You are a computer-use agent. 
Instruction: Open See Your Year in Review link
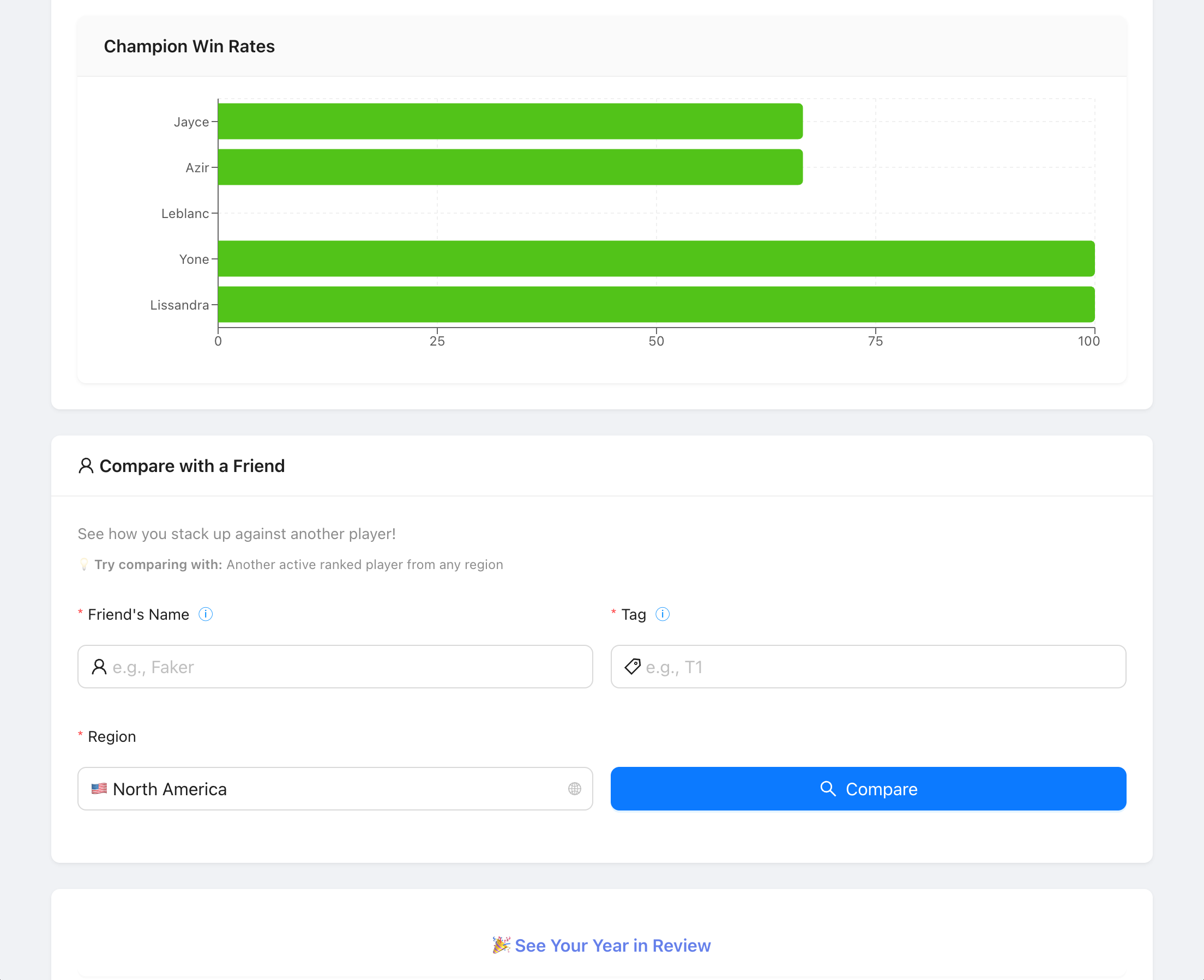(x=612, y=946)
